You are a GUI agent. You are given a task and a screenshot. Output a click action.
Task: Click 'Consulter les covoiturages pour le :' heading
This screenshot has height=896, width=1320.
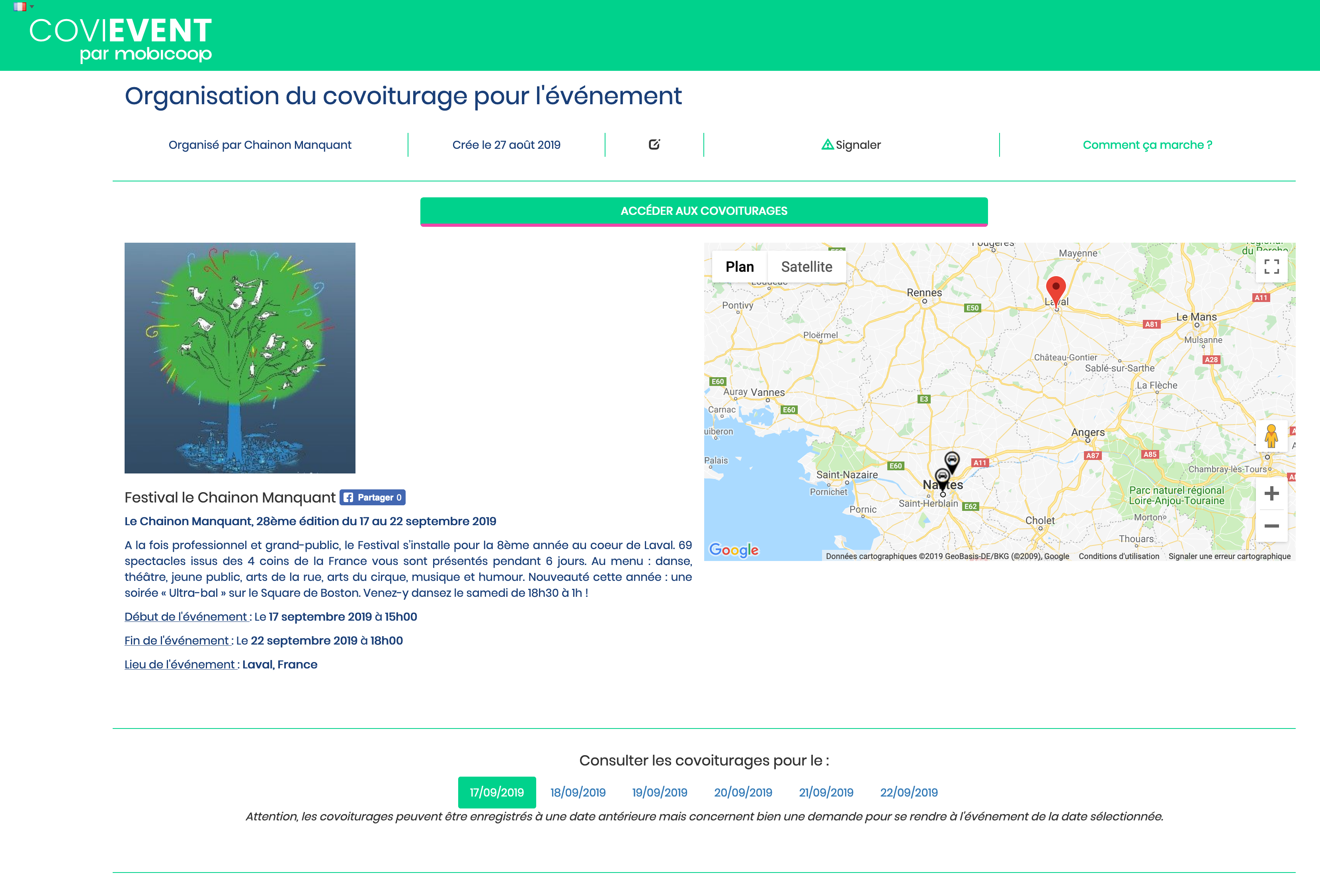pyautogui.click(x=704, y=760)
